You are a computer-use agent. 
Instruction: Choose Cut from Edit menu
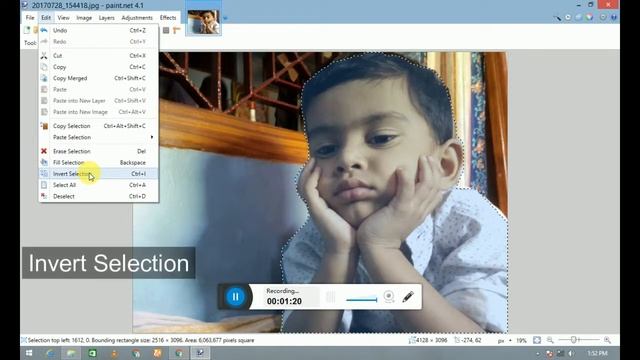(x=99, y=56)
